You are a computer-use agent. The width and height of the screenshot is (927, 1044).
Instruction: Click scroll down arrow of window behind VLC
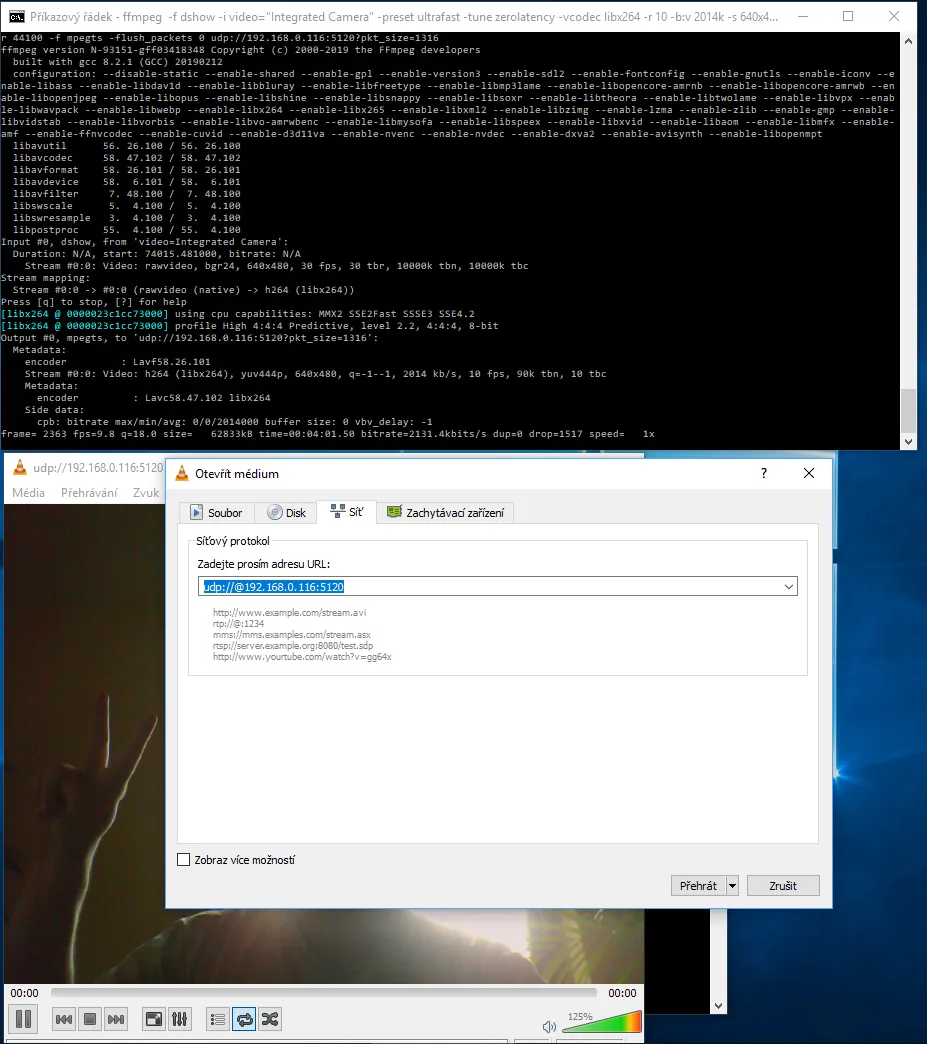[x=718, y=1005]
